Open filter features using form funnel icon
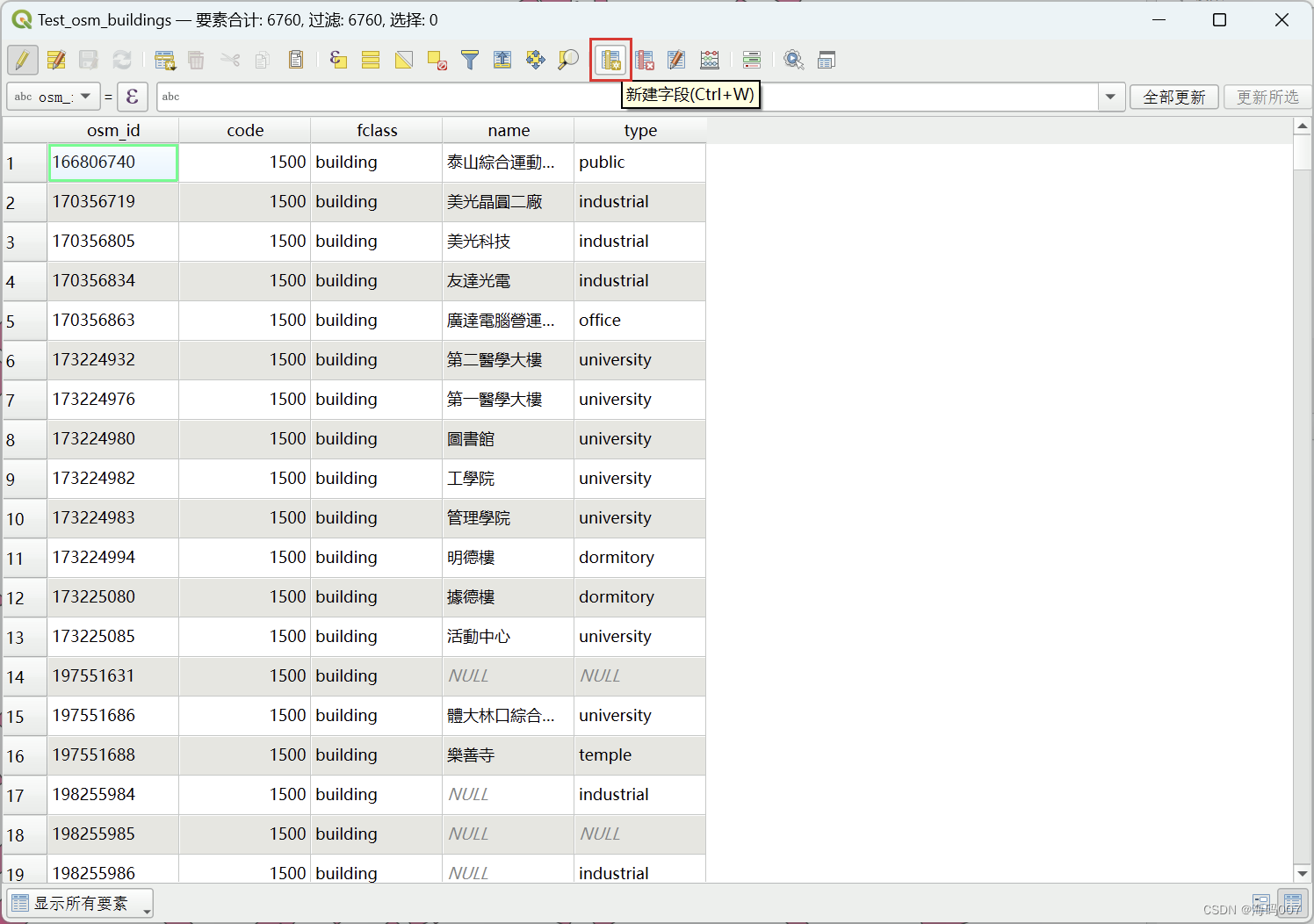1314x924 pixels. pyautogui.click(x=470, y=60)
